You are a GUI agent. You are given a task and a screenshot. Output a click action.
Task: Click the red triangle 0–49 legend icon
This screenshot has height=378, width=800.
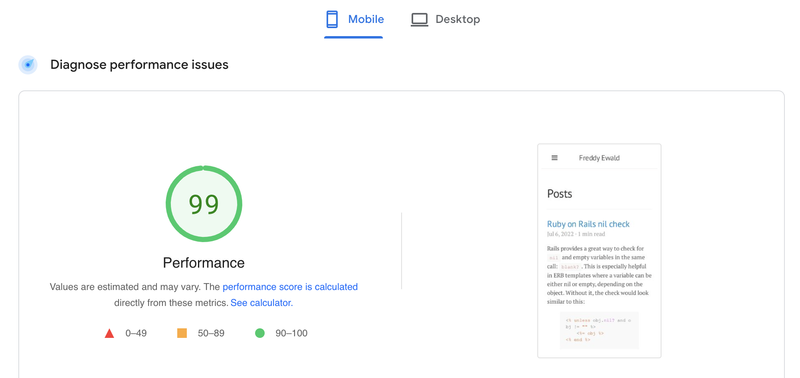click(109, 334)
